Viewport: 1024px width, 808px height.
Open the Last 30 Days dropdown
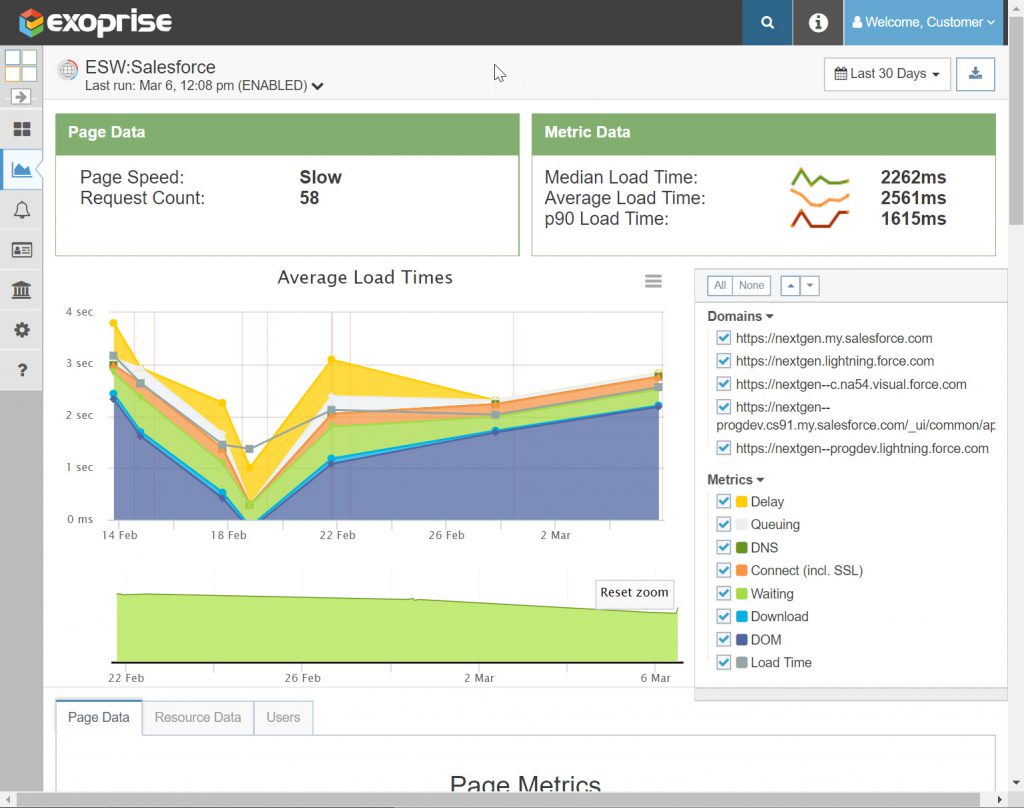[887, 74]
